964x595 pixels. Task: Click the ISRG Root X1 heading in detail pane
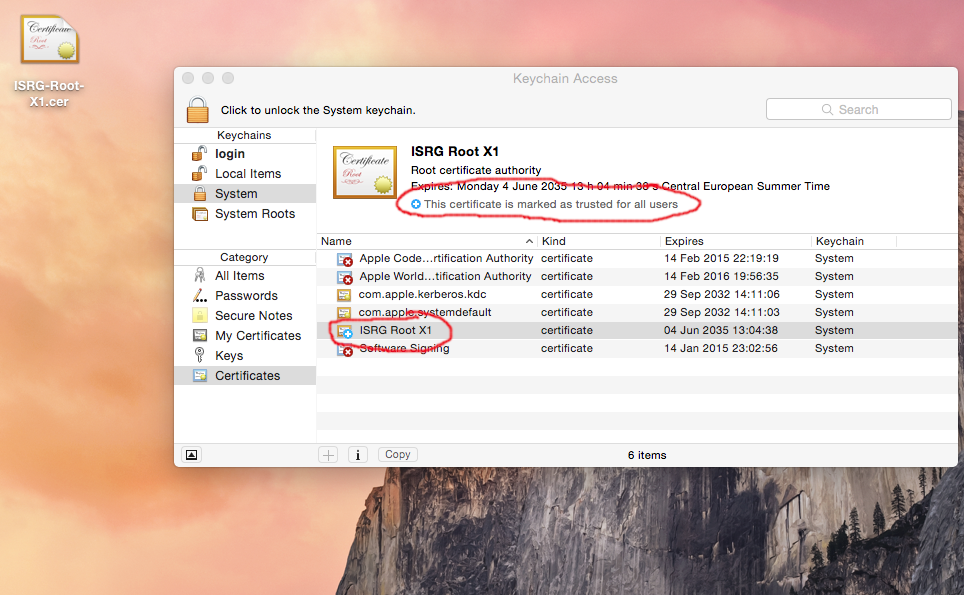455,151
